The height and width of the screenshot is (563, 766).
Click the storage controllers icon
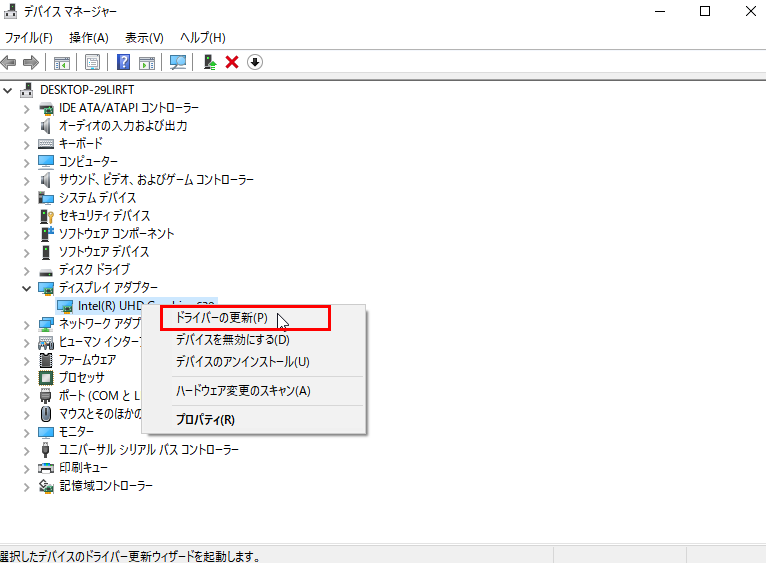click(x=46, y=486)
